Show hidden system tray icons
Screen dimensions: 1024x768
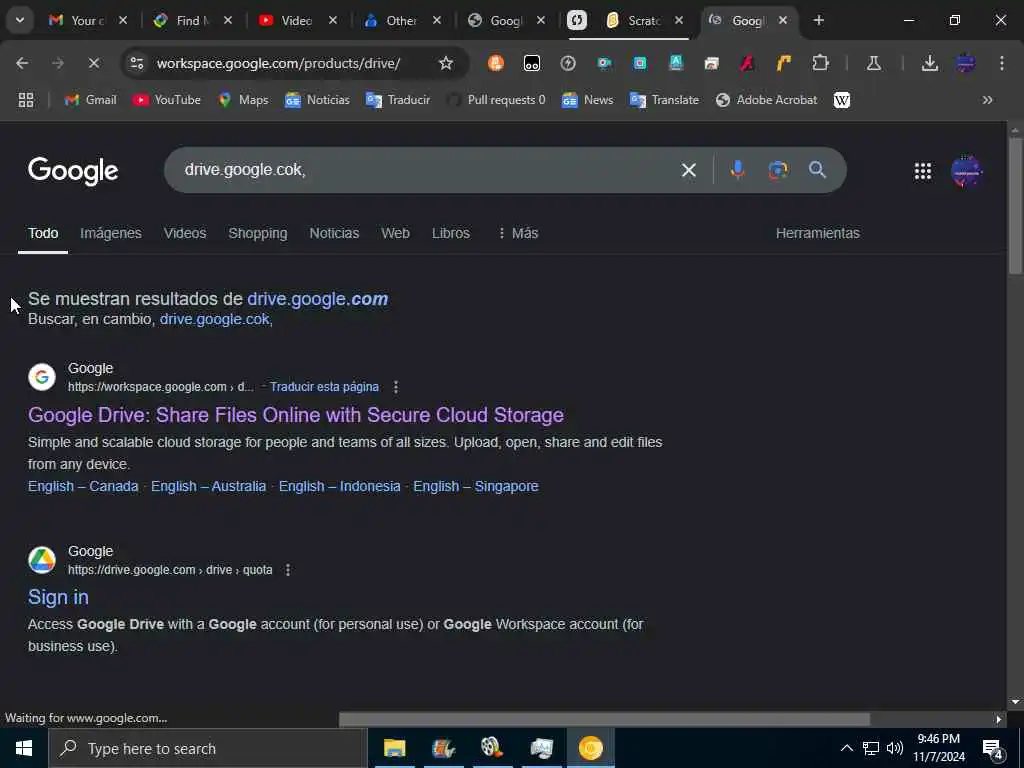click(846, 748)
